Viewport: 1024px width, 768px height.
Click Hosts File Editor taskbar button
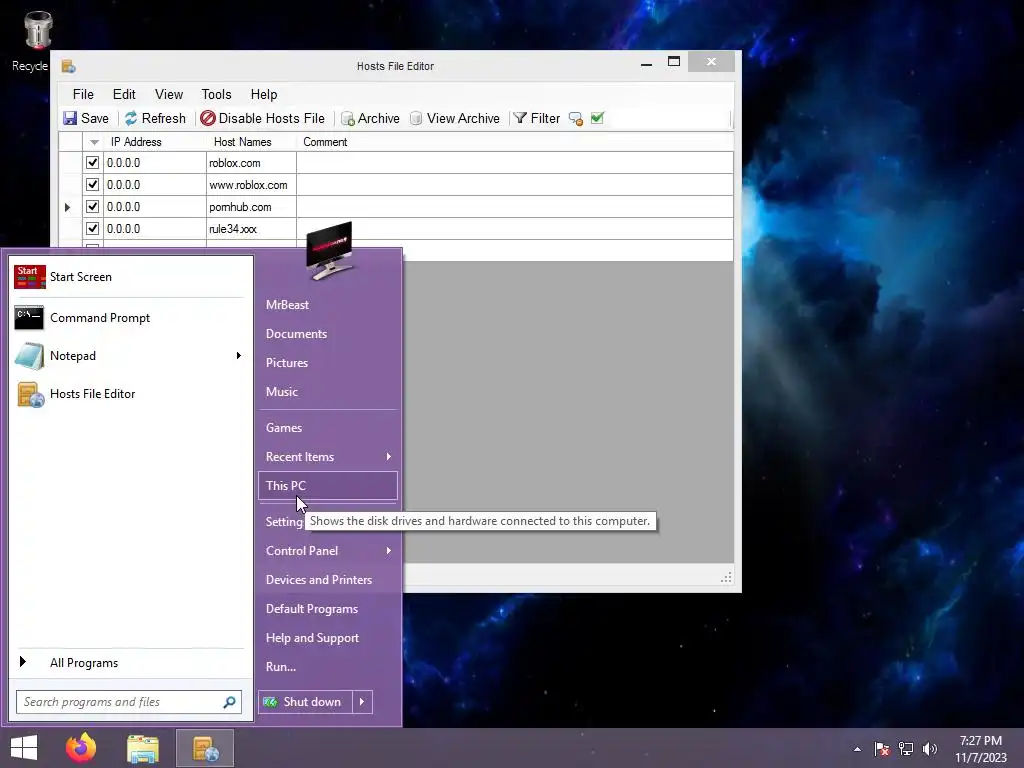(x=205, y=748)
